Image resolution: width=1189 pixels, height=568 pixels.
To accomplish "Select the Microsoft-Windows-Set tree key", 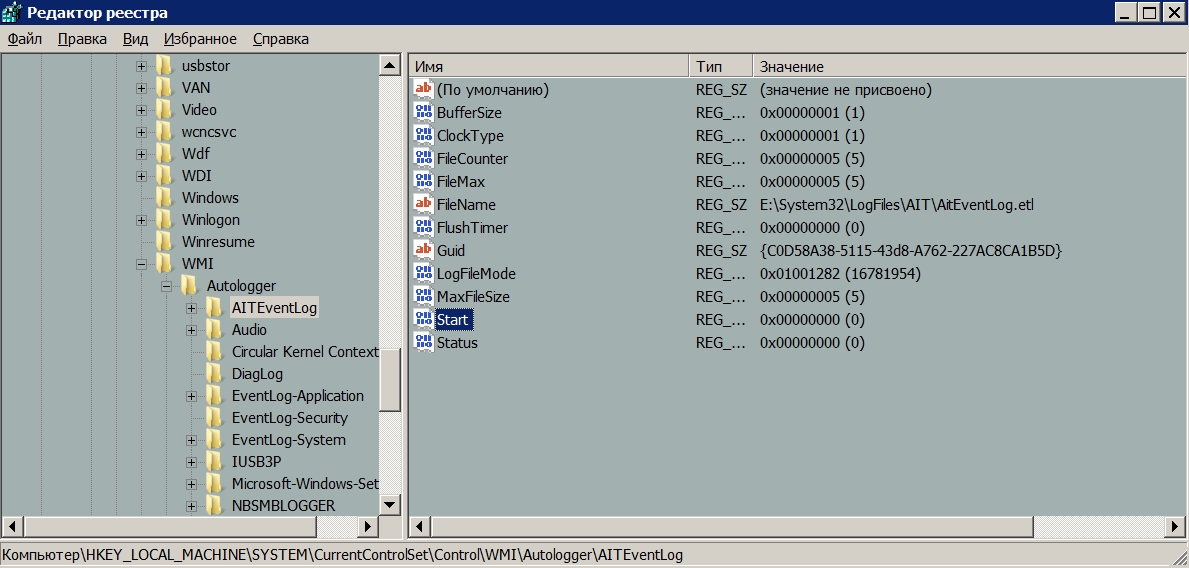I will pyautogui.click(x=305, y=484).
